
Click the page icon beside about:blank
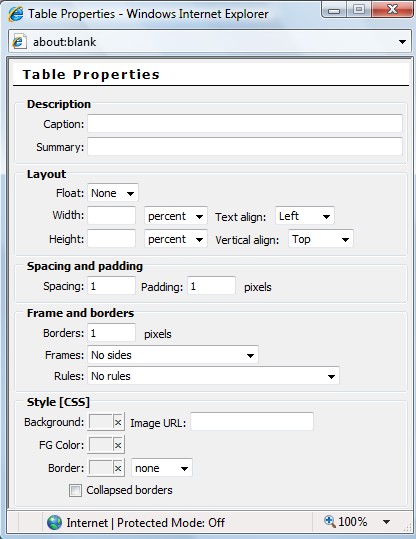tap(19, 42)
